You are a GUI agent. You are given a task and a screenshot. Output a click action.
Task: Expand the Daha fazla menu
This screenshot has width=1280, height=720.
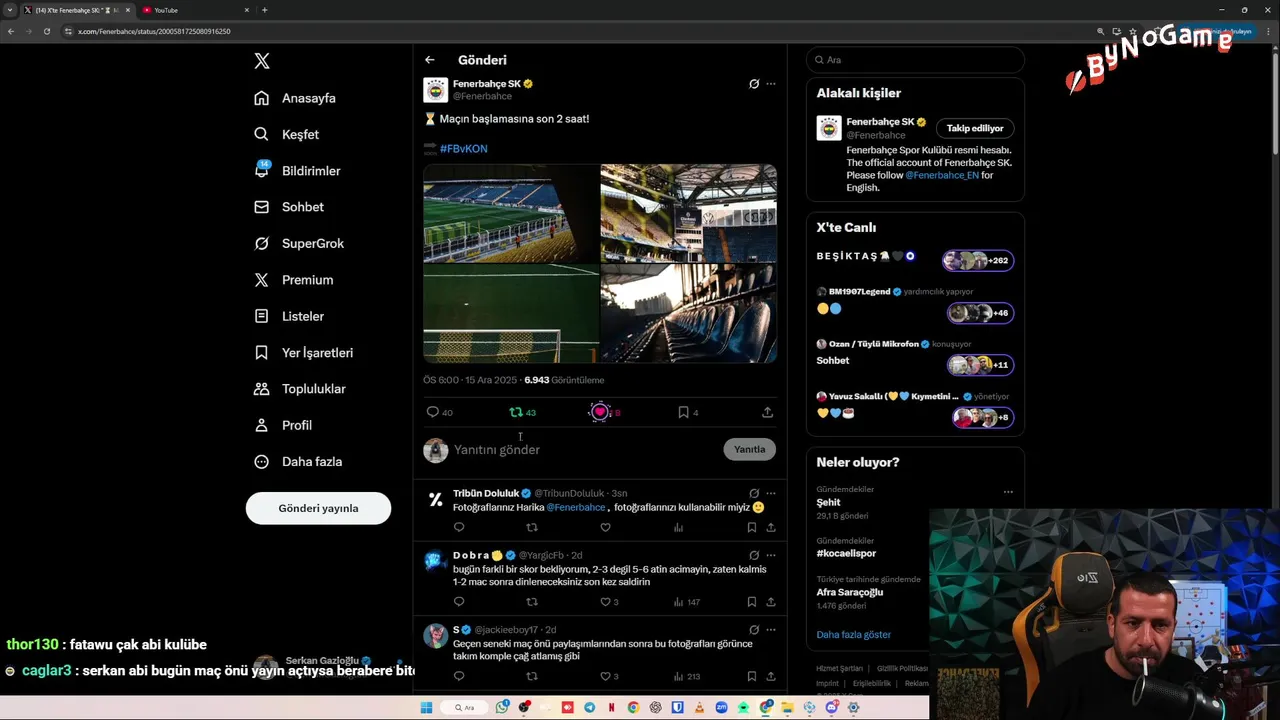coord(298,462)
